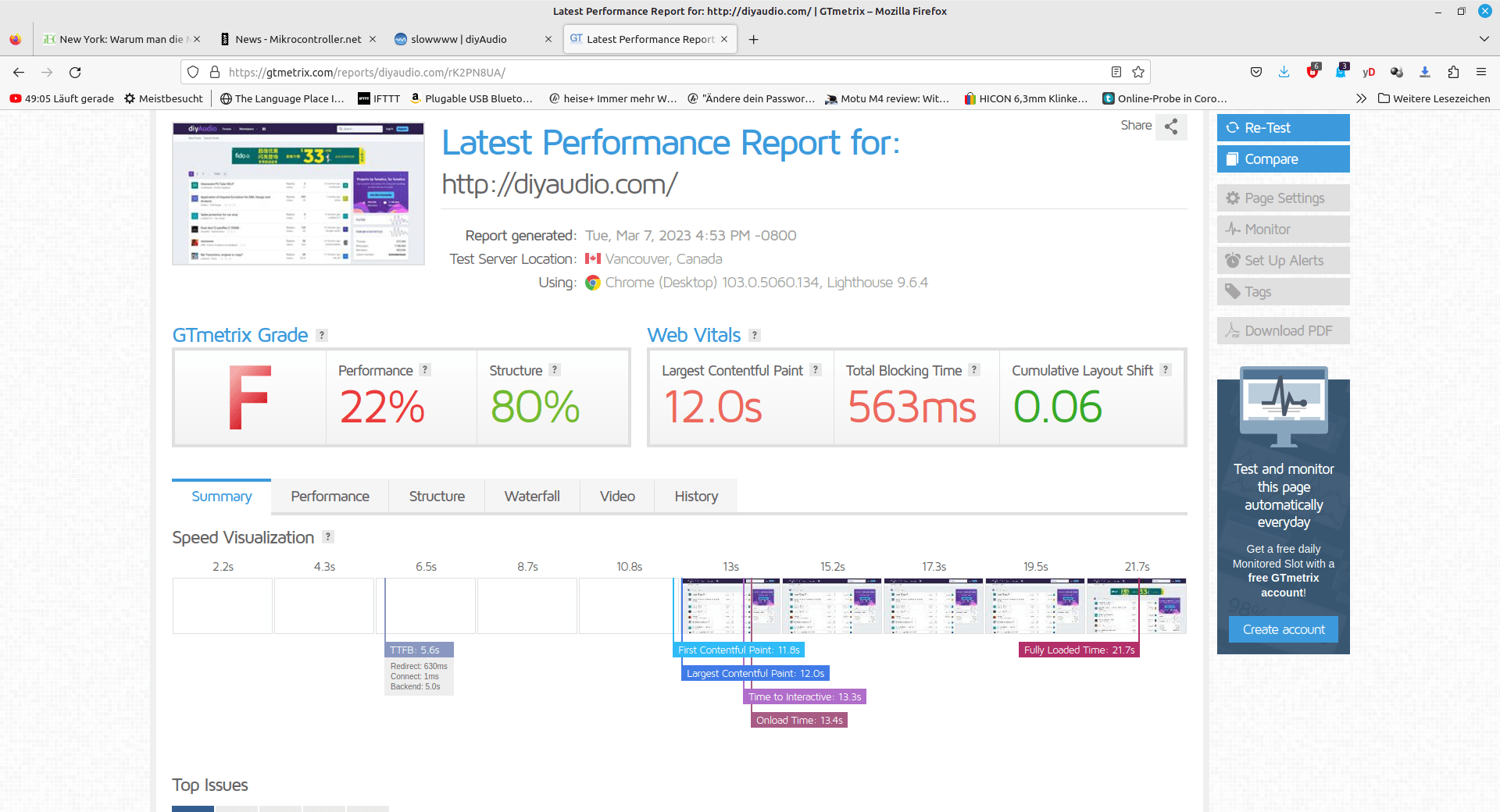1500x812 pixels.
Task: Click the browser Forward arrow
Action: click(x=47, y=72)
